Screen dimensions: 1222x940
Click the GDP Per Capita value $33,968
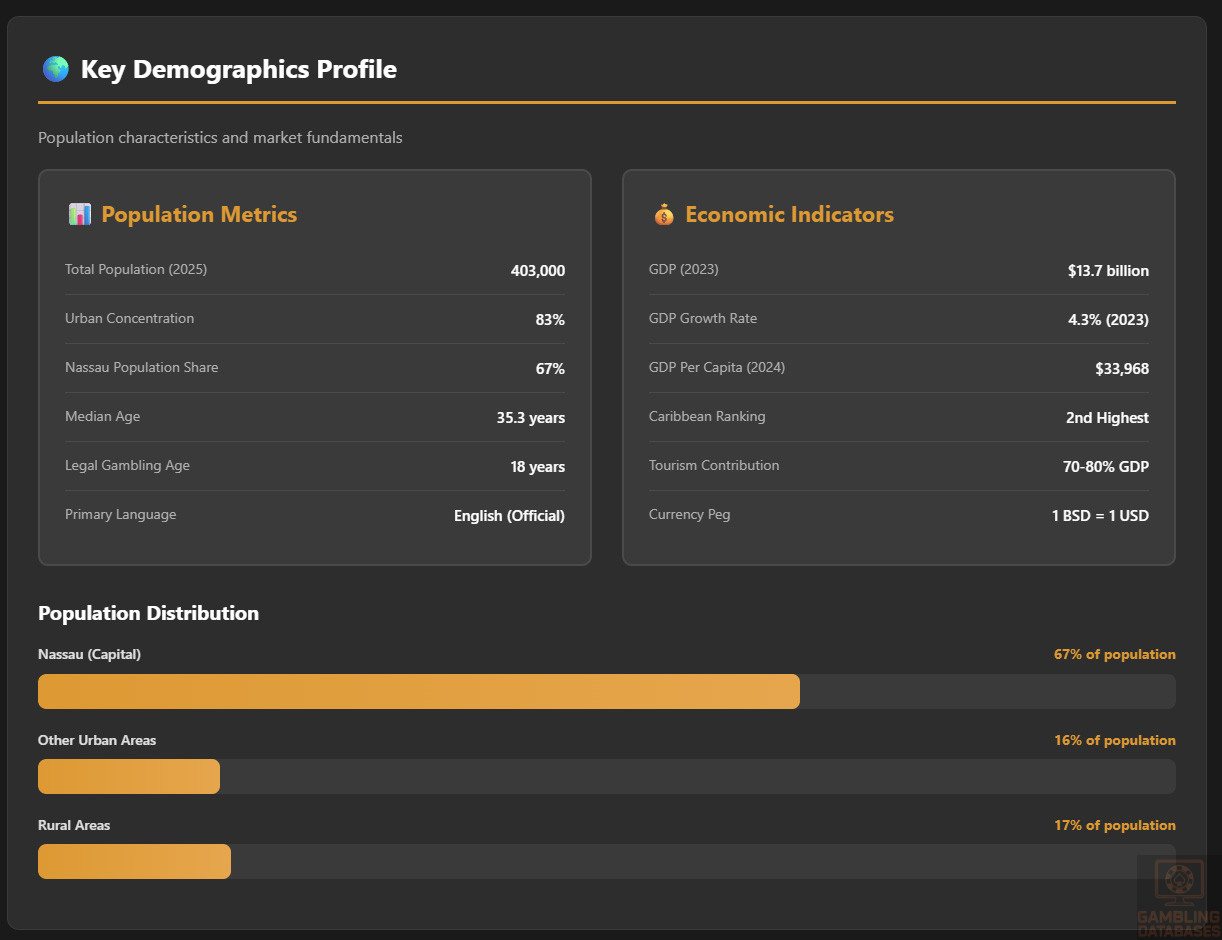[1121, 369]
